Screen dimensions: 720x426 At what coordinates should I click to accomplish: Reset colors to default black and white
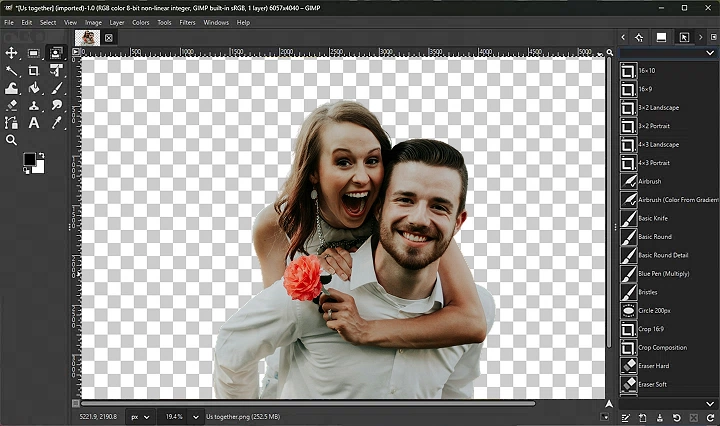27,171
